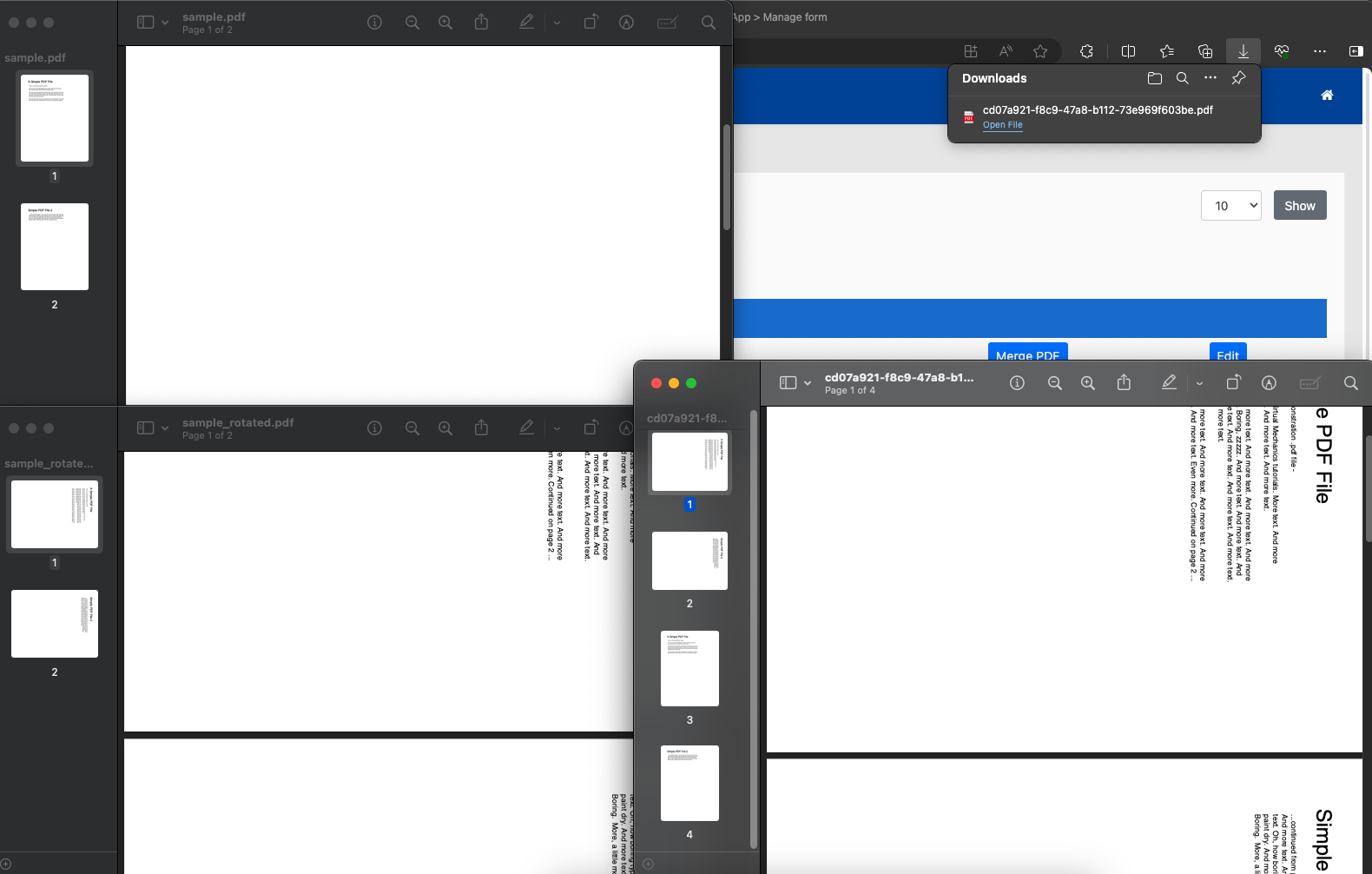1372x874 pixels.
Task: Open the browser settings and more menu
Action: point(1319,51)
